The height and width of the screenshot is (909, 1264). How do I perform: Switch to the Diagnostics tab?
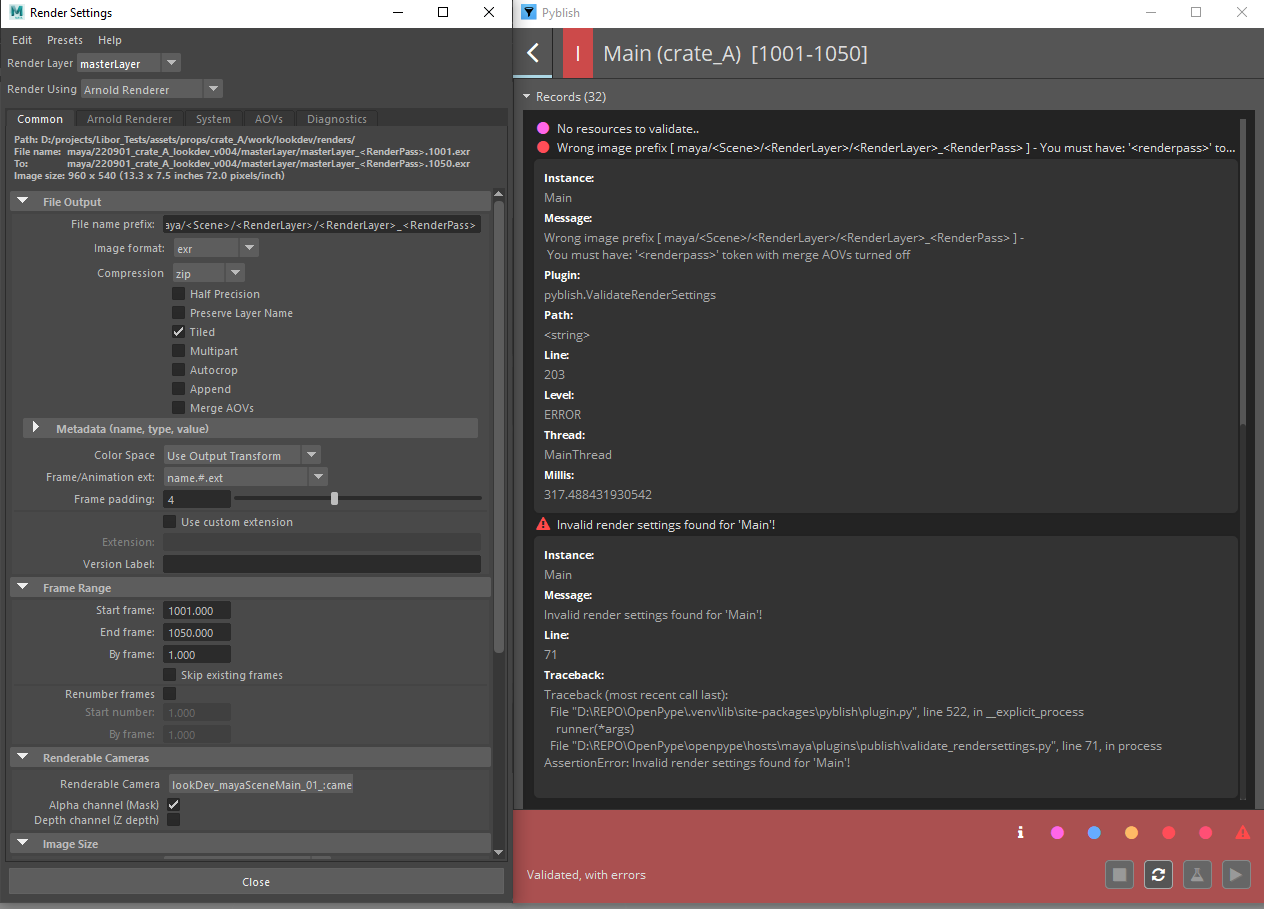click(337, 119)
